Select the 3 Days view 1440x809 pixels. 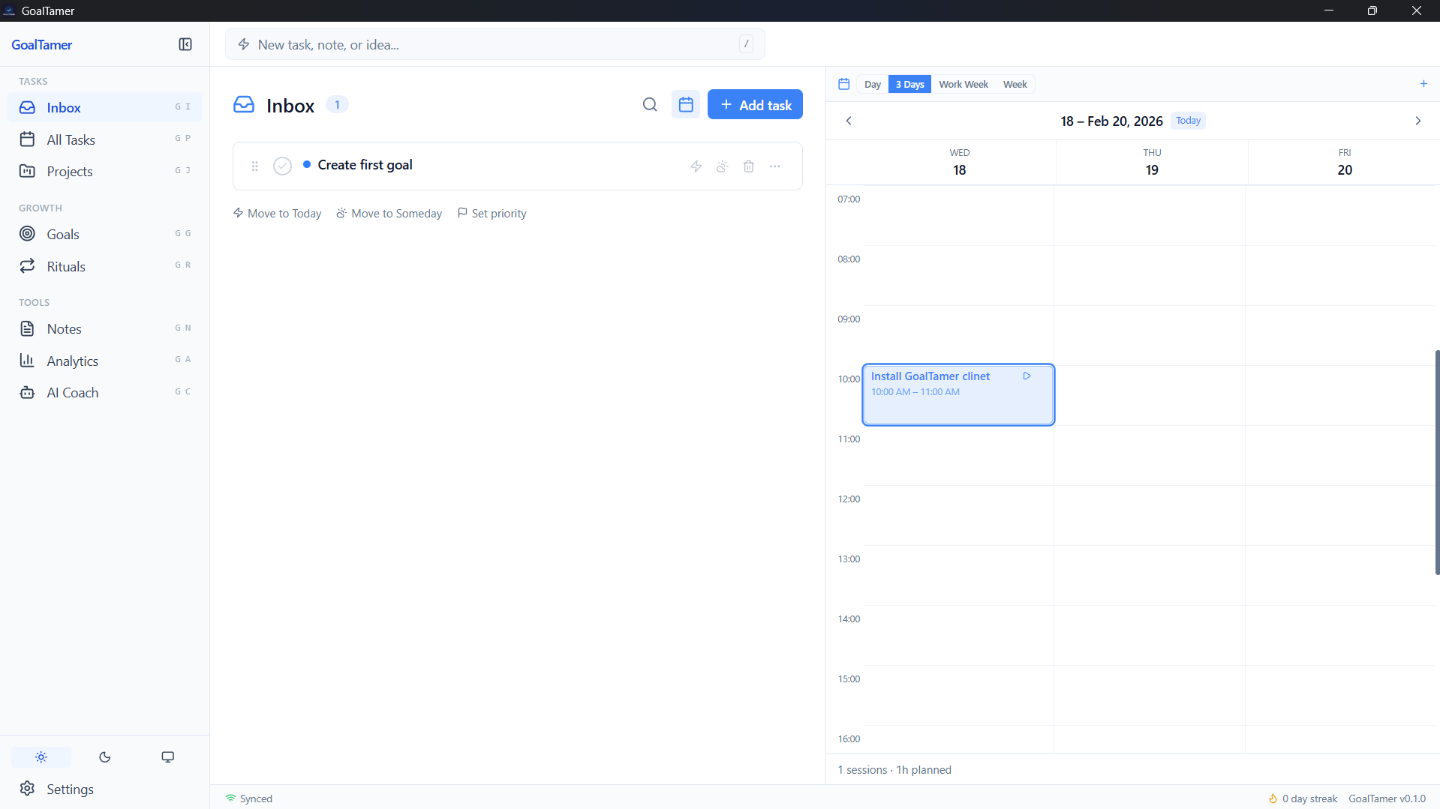coord(910,84)
